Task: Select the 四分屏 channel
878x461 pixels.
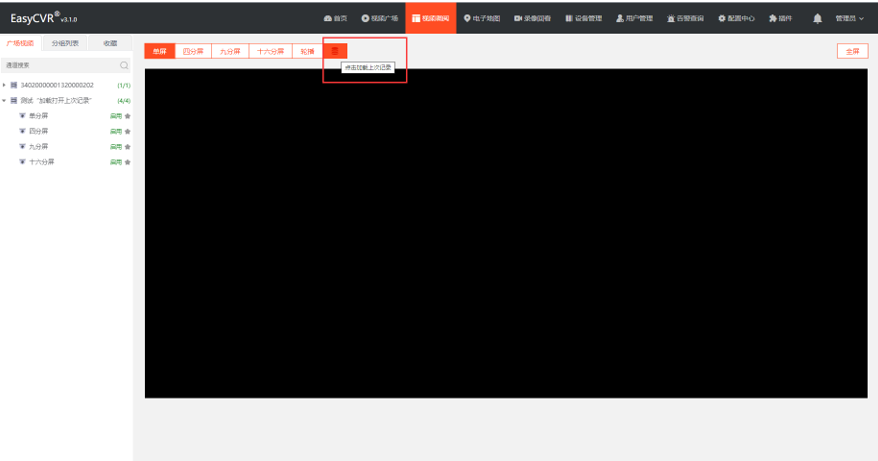Action: pyautogui.click(x=39, y=131)
